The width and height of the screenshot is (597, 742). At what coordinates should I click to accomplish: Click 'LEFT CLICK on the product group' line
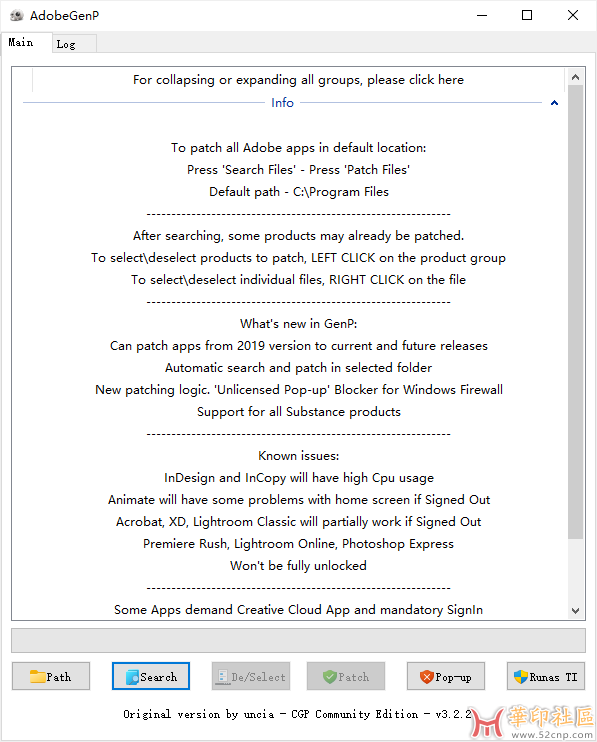click(298, 257)
